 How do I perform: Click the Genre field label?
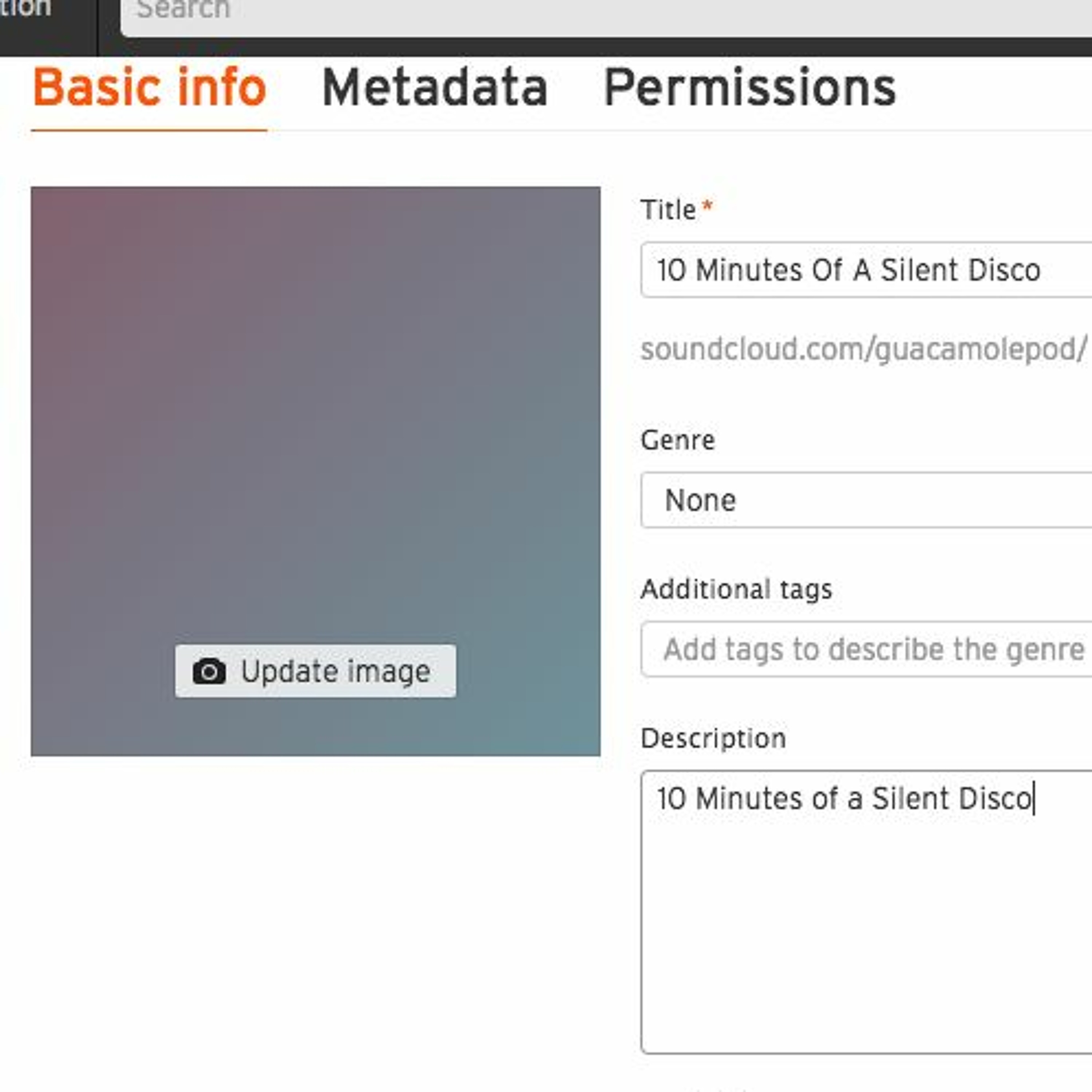pos(678,440)
